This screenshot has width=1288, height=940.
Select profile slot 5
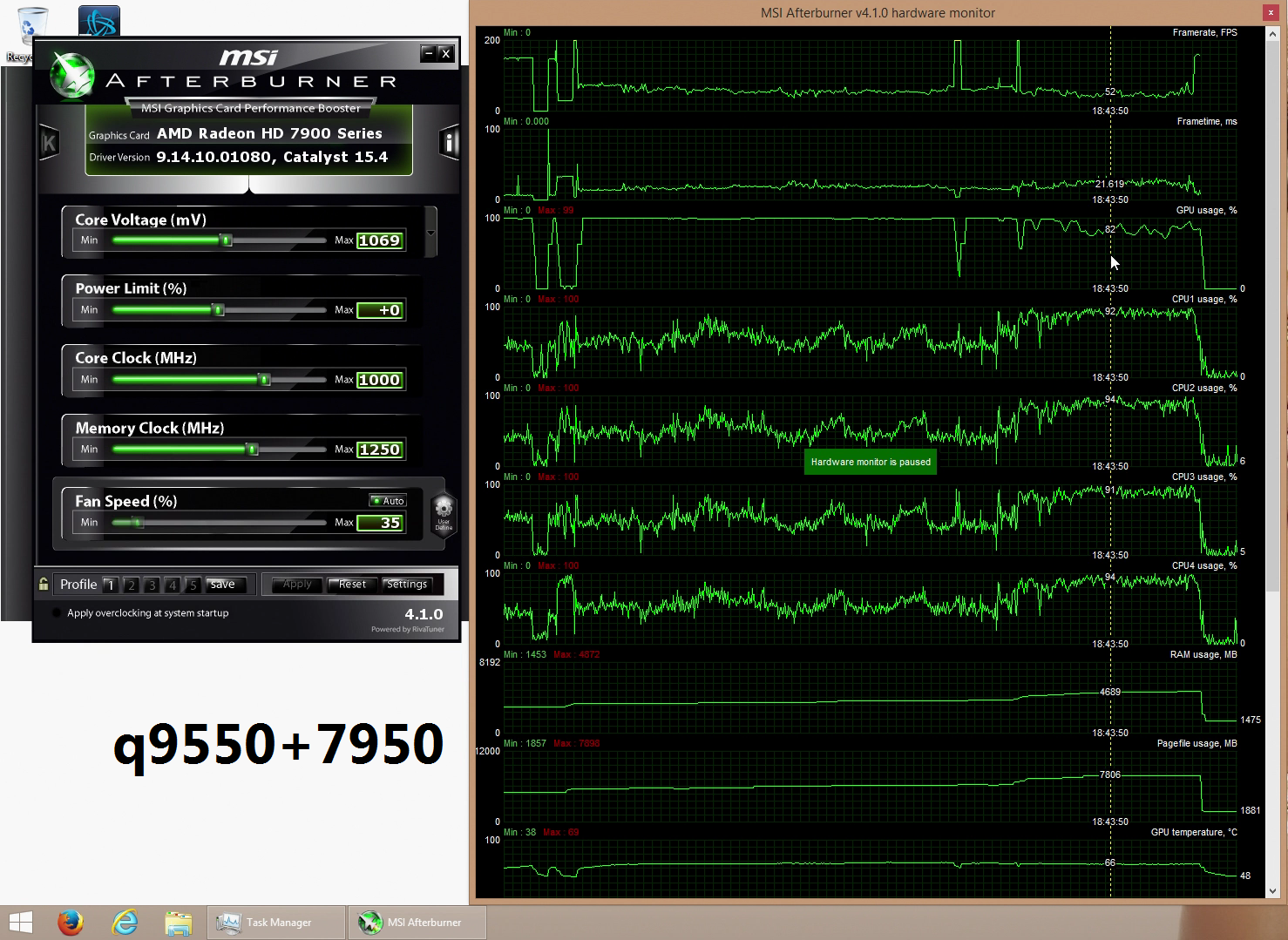[193, 585]
